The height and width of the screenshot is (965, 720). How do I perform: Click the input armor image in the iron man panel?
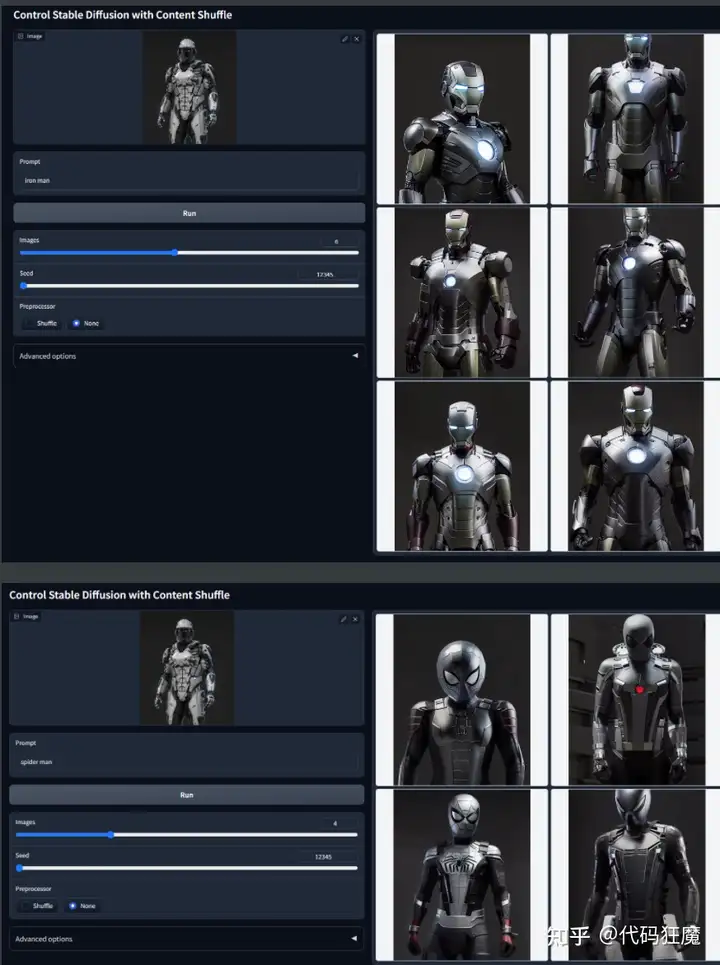point(190,87)
